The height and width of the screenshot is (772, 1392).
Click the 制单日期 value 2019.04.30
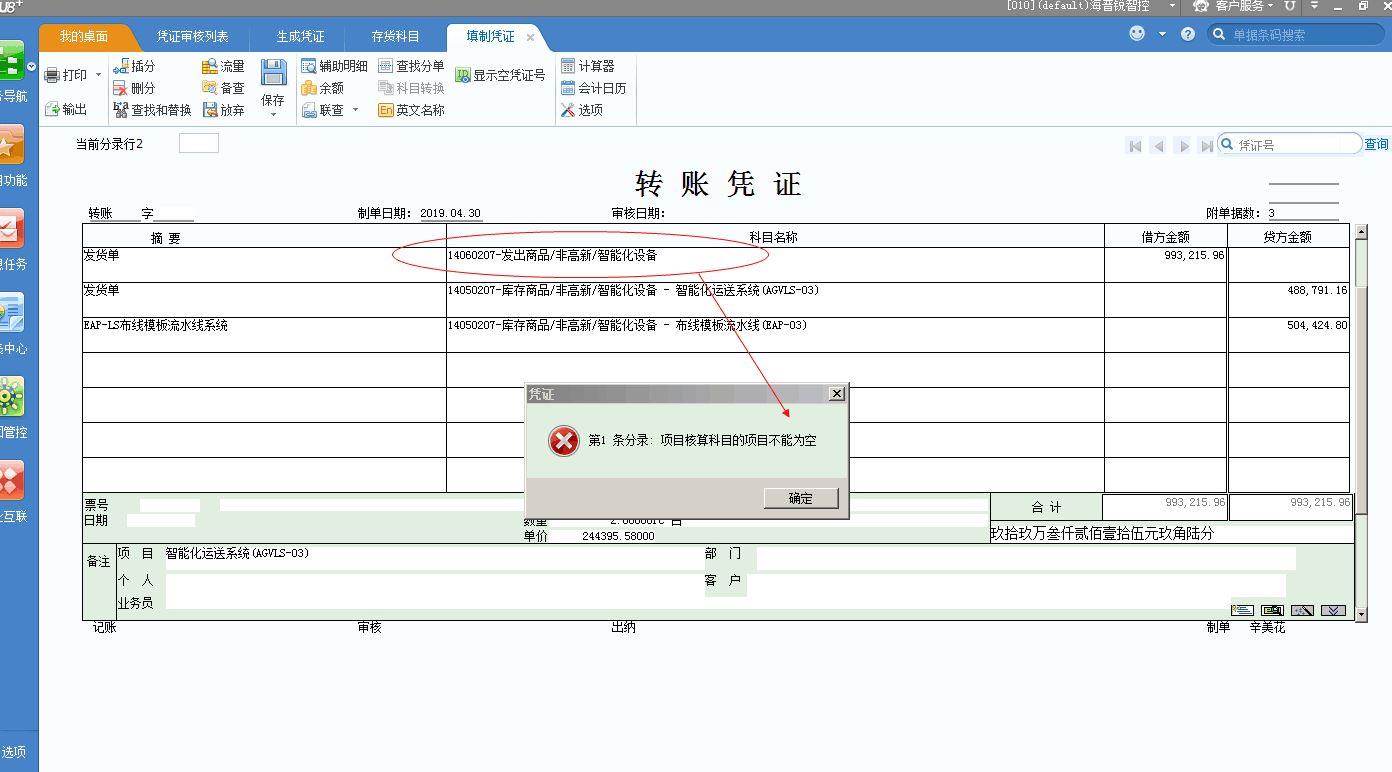450,213
